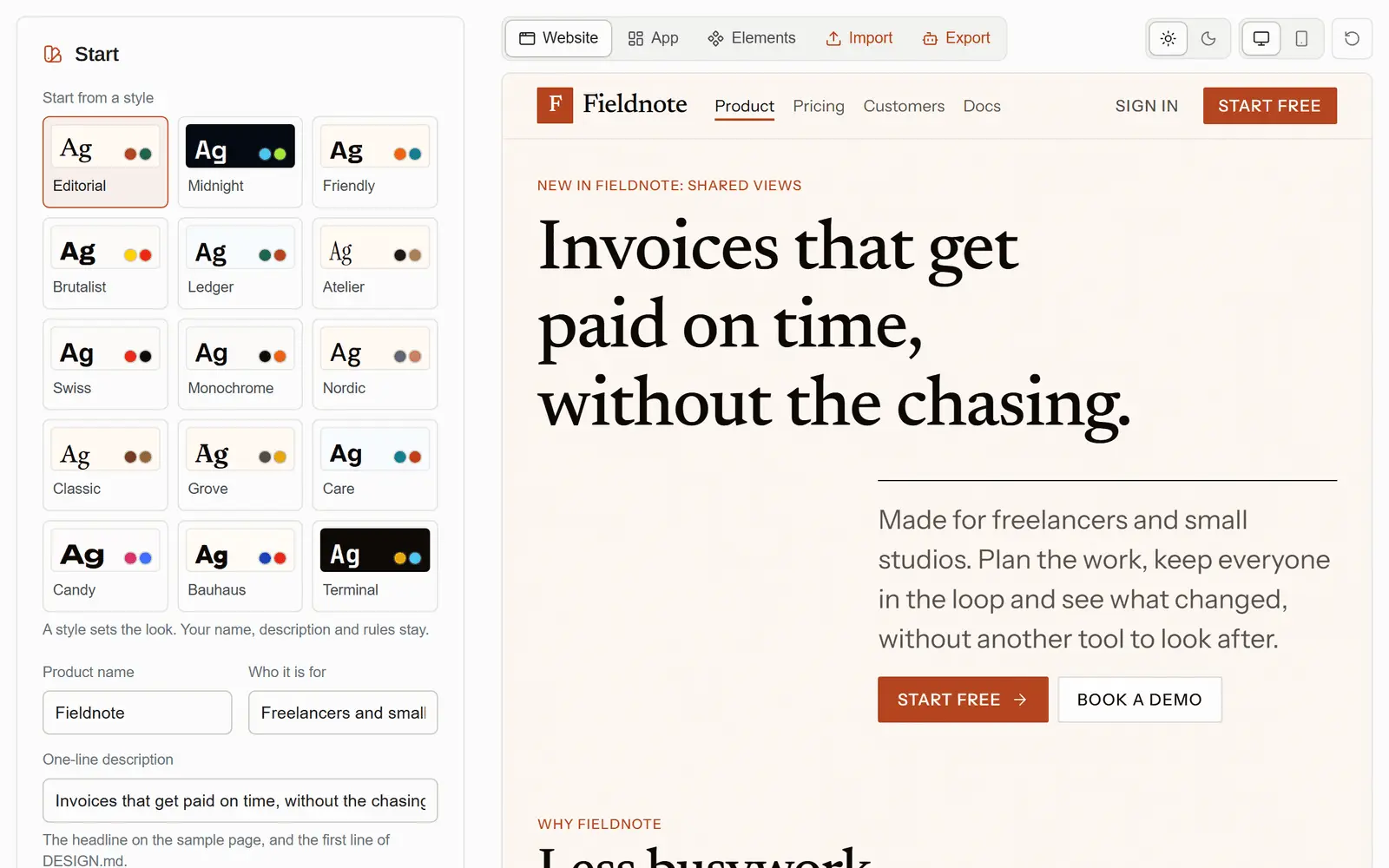Switch to light mode sun icon

pyautogui.click(x=1168, y=38)
